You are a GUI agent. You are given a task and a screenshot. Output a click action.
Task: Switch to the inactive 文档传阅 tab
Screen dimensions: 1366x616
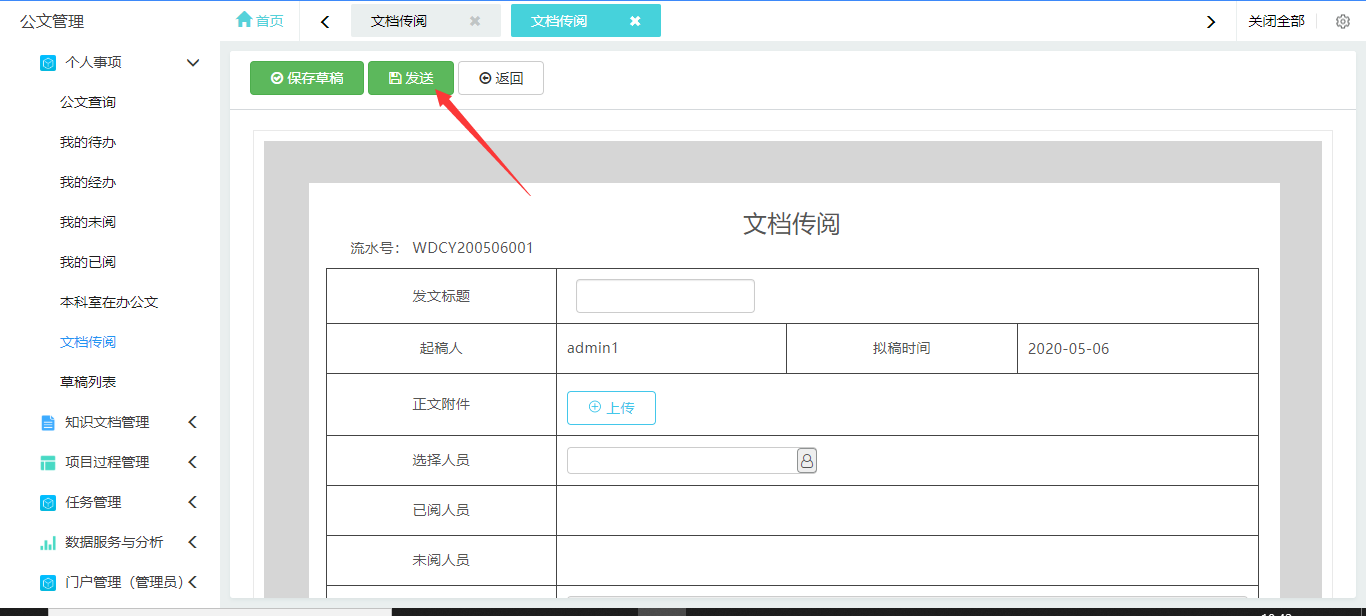tap(399, 21)
